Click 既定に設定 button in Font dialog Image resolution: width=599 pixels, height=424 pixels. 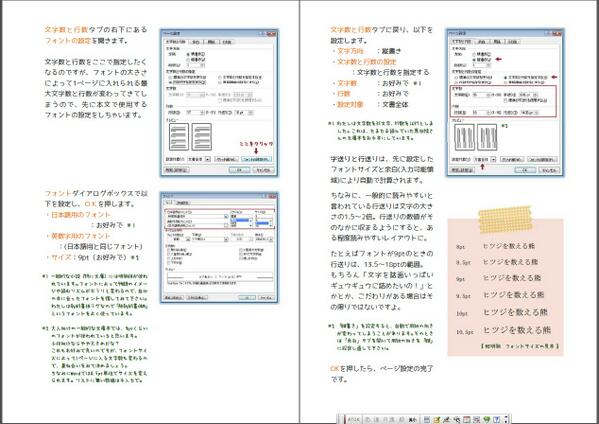coord(174,298)
